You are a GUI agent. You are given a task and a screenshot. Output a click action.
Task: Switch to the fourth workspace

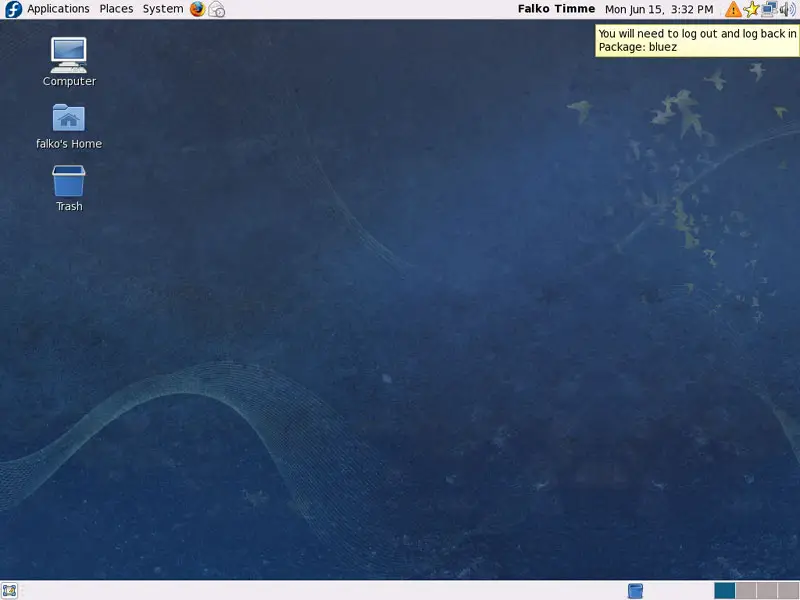click(x=788, y=591)
